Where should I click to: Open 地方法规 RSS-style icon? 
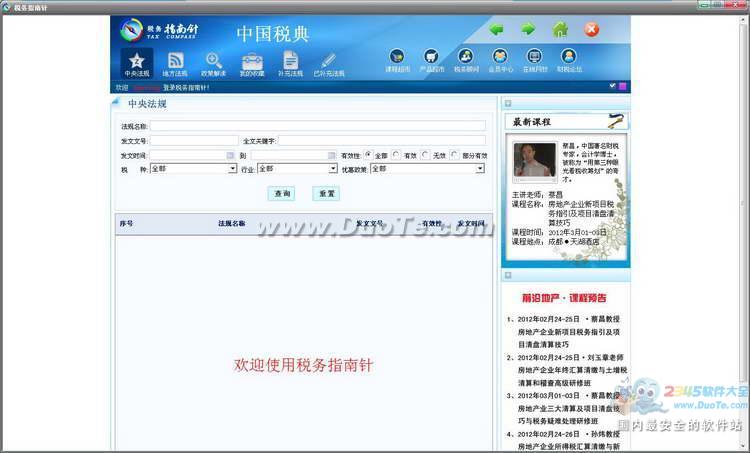point(175,64)
